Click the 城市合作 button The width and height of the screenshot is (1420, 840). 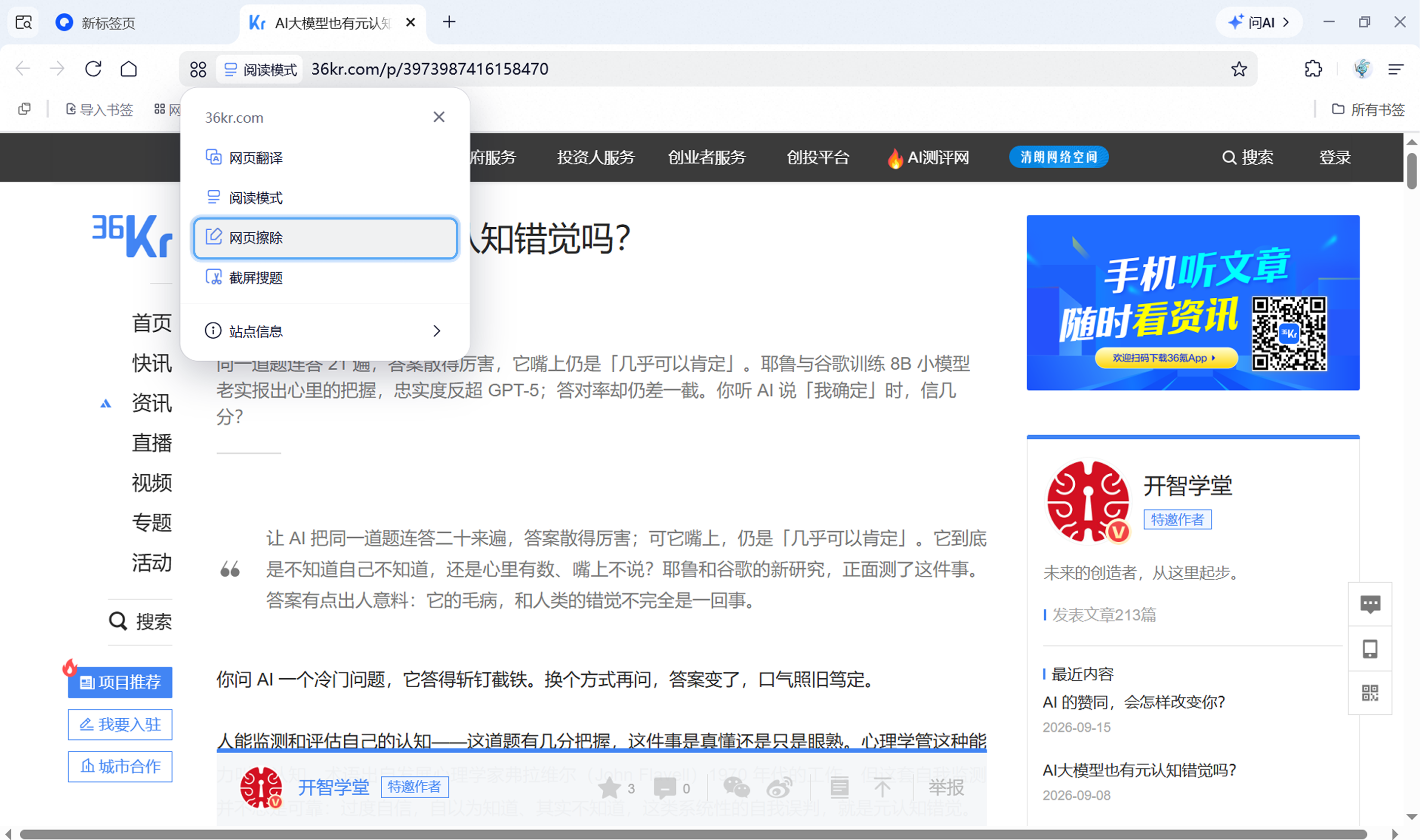(120, 767)
